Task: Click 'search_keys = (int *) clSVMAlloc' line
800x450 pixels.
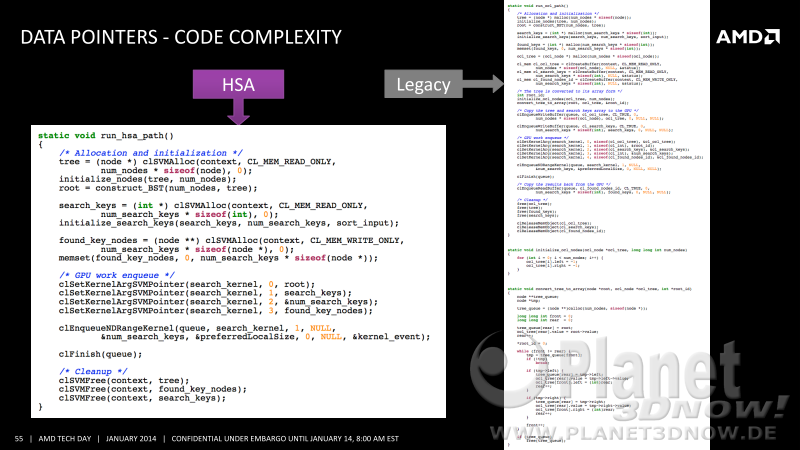Action: click(x=213, y=206)
